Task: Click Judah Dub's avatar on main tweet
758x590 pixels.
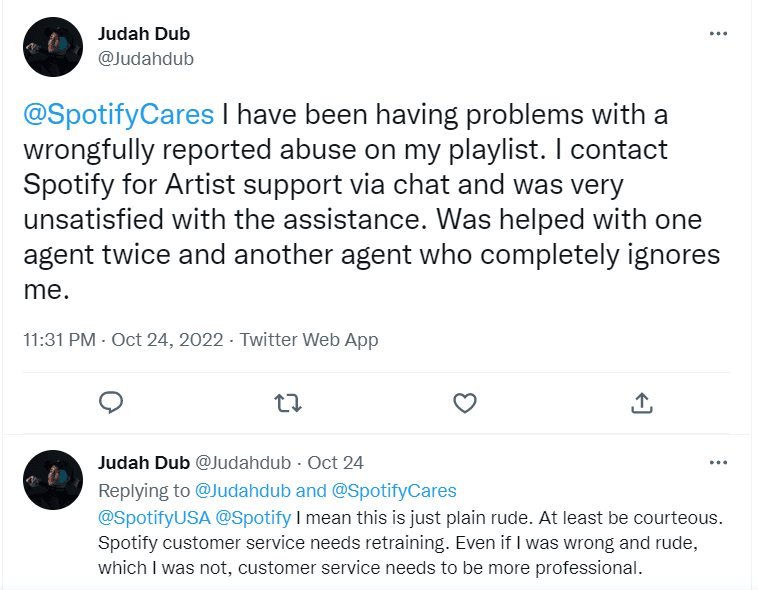Action: click(52, 47)
